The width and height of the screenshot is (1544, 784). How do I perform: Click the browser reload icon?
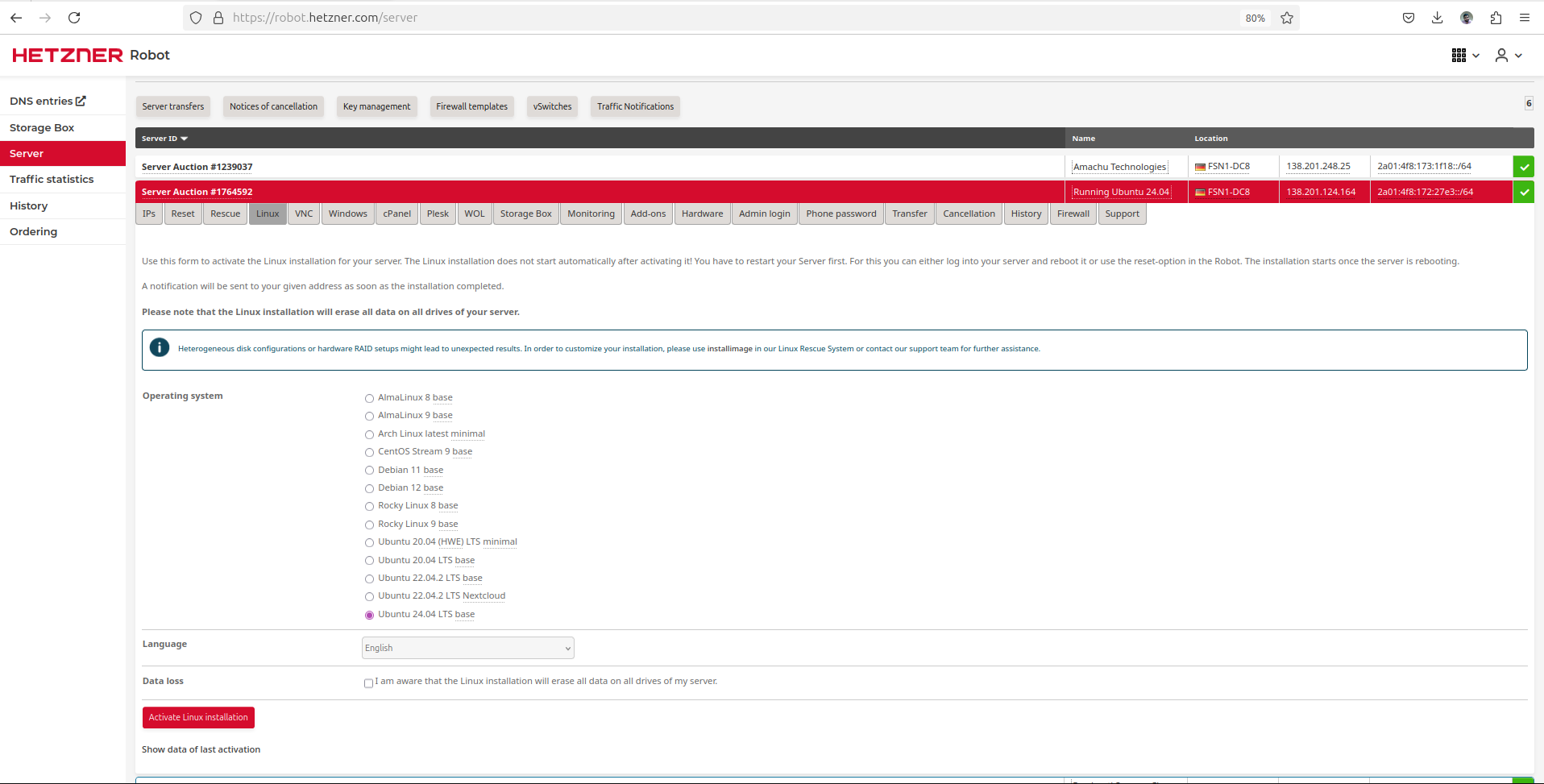pyautogui.click(x=74, y=18)
